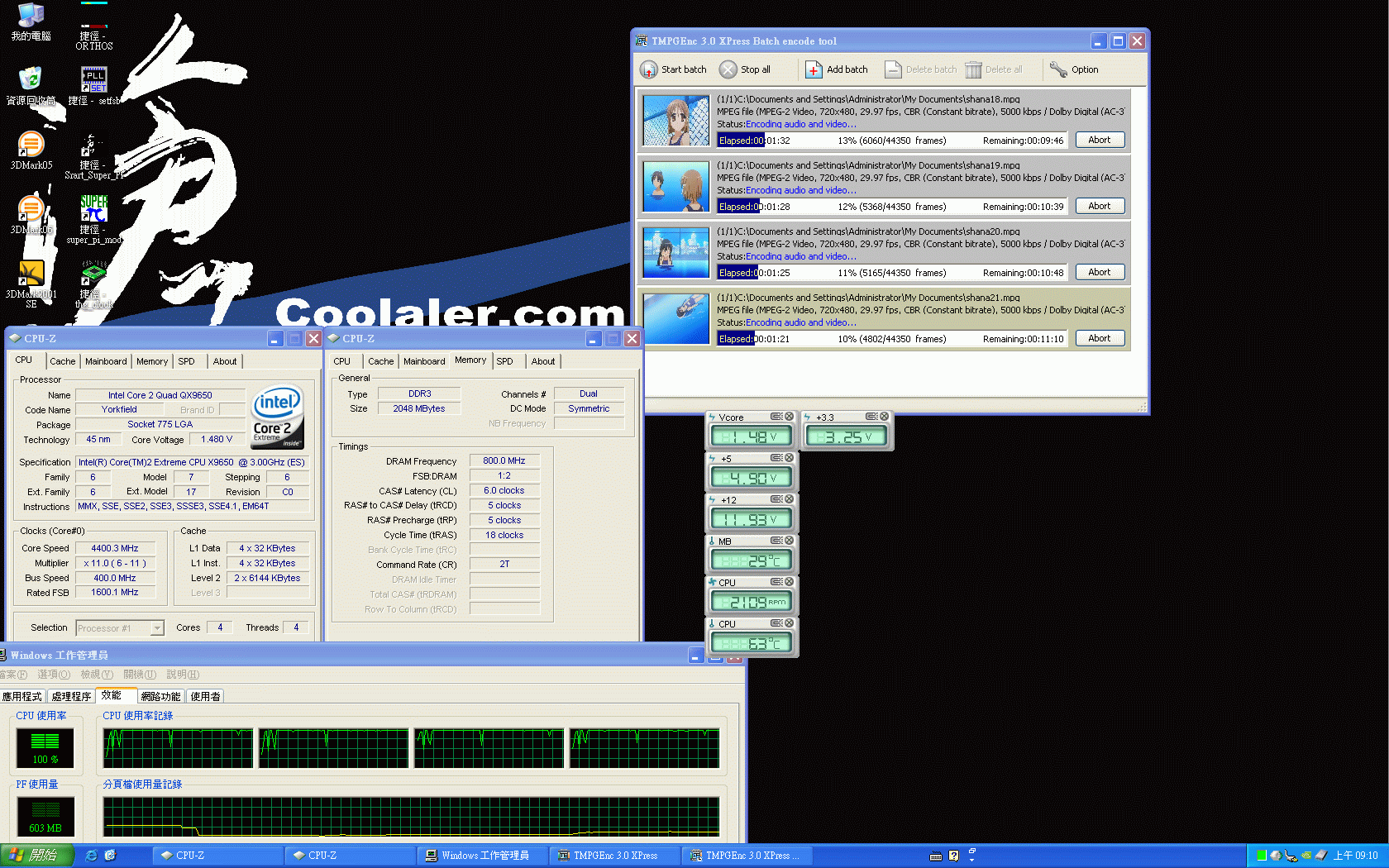
Task: Launch 3DMark05 desktop icon
Action: point(31,150)
